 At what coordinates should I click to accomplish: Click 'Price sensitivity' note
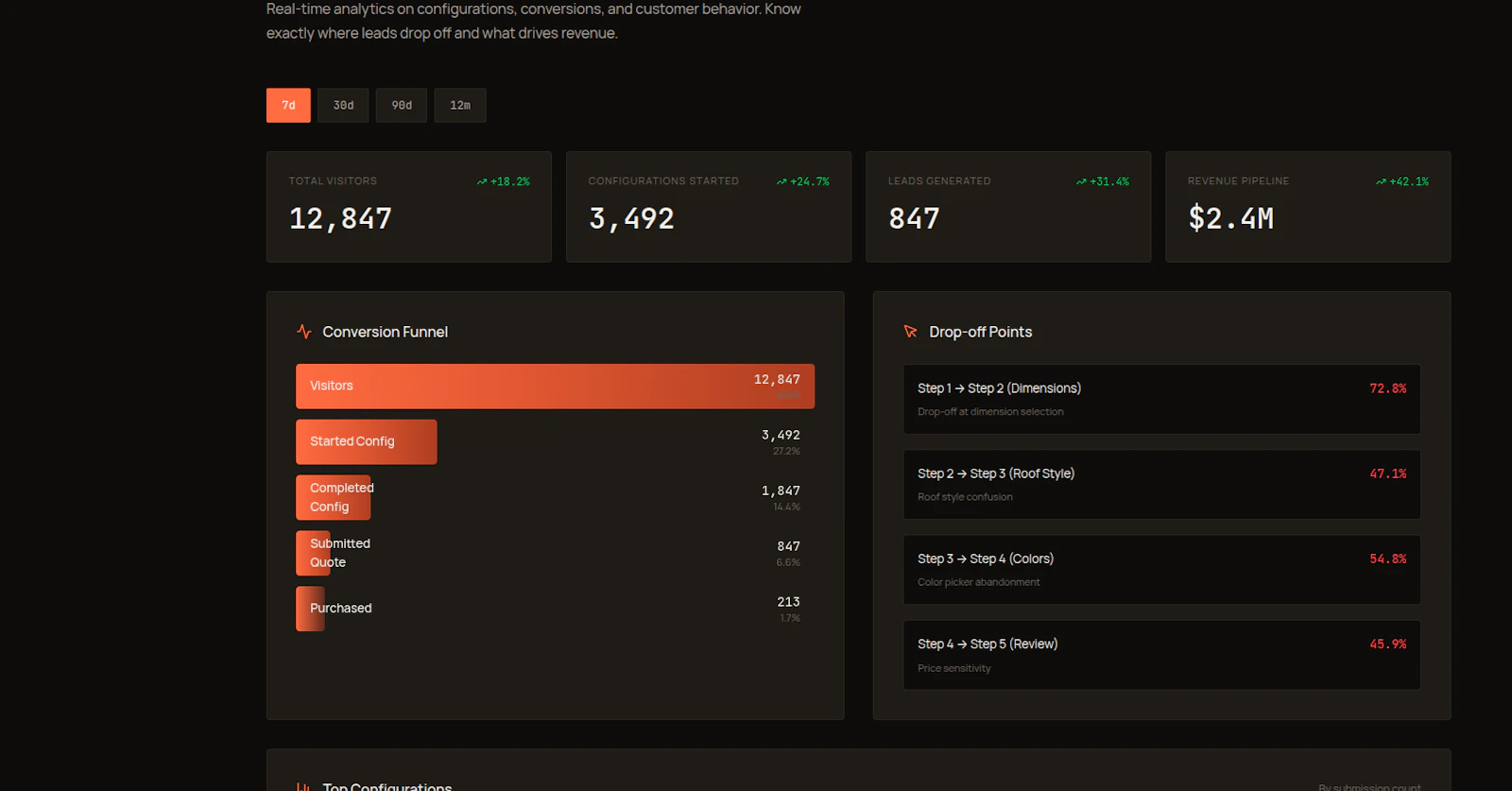(954, 668)
